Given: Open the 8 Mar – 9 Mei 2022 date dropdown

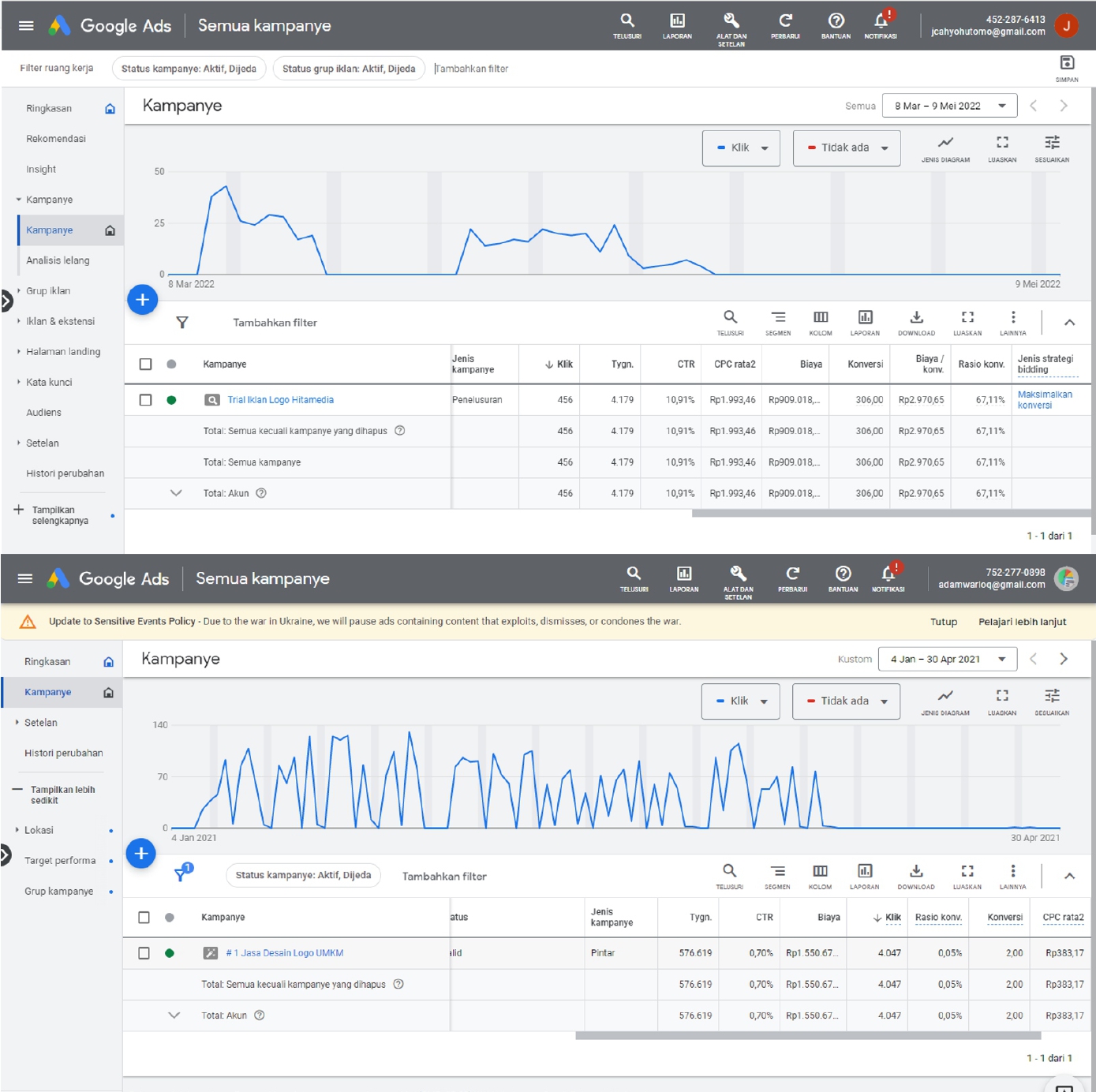Looking at the screenshot, I should tap(949, 106).
